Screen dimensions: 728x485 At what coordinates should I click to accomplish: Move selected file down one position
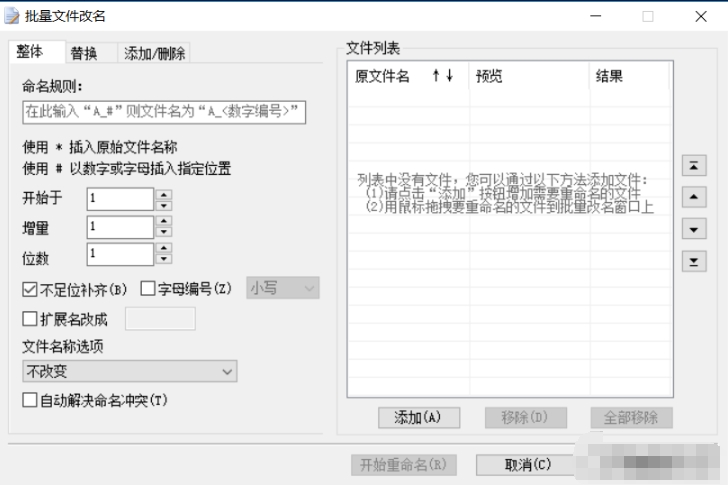pos(694,229)
